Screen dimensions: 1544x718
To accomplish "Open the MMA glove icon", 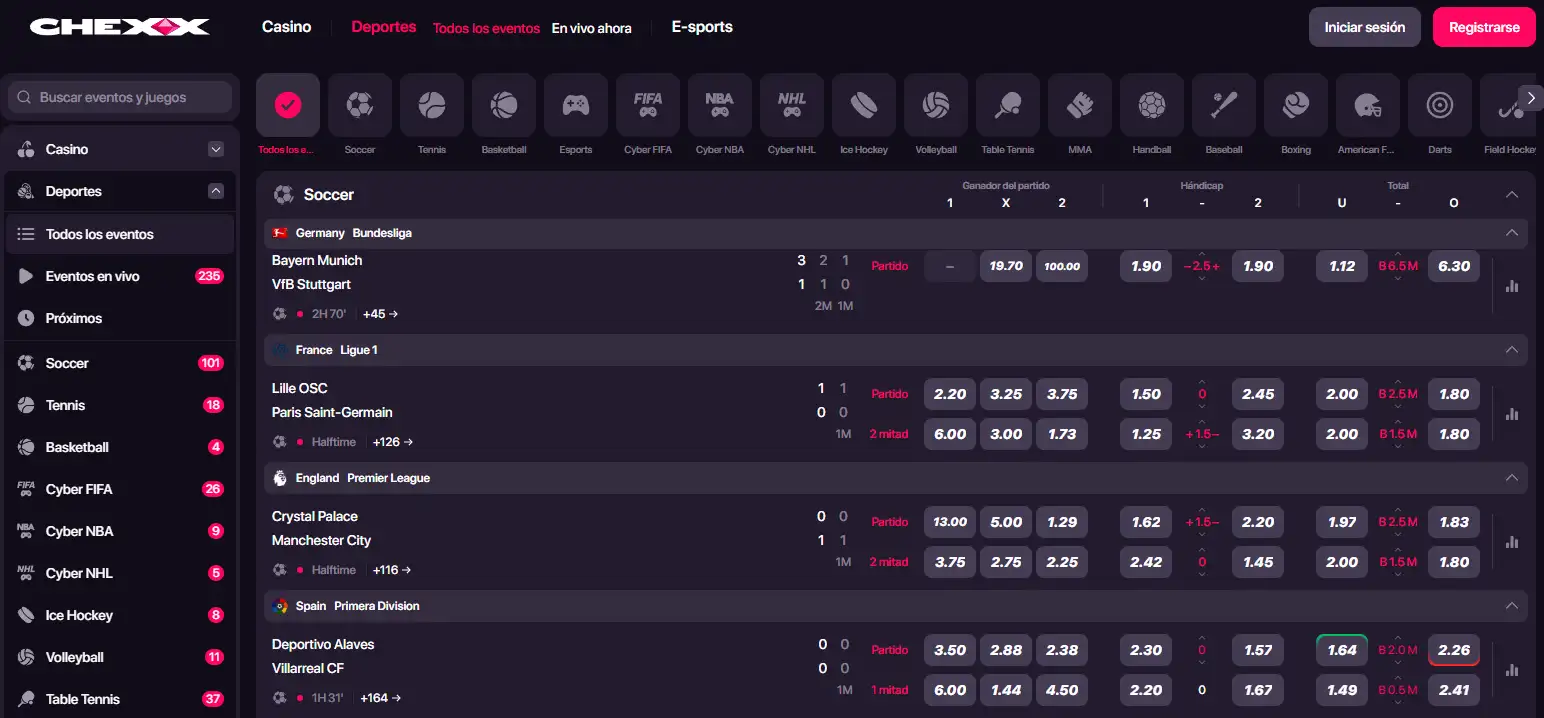I will [1080, 105].
